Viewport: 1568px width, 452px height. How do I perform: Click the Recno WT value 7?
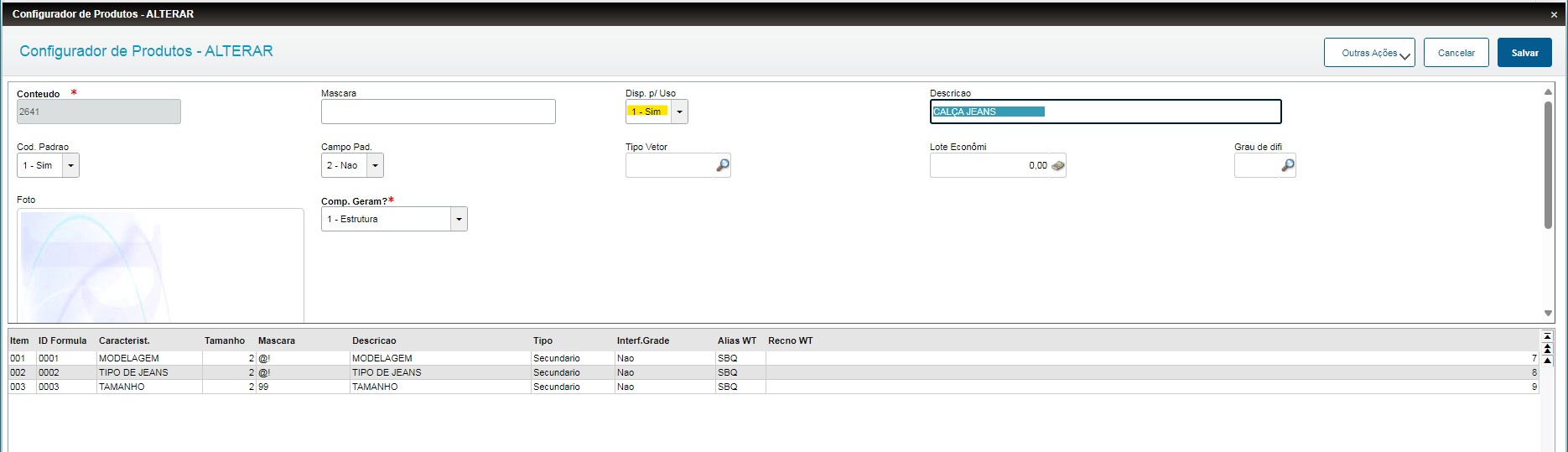pyautogui.click(x=1152, y=358)
